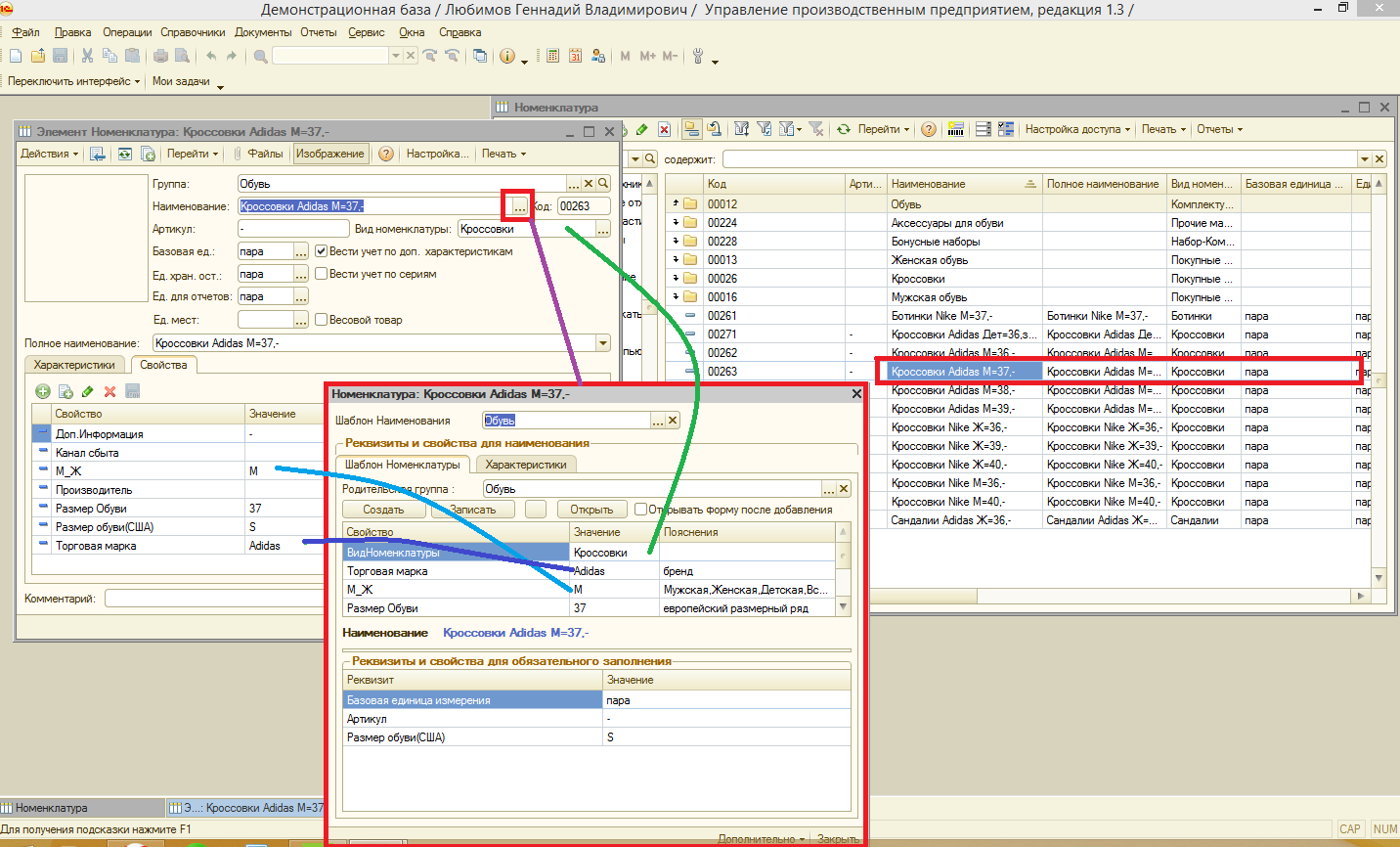1400x847 pixels.
Task: Create a new document from main toolbar
Action: 16,57
